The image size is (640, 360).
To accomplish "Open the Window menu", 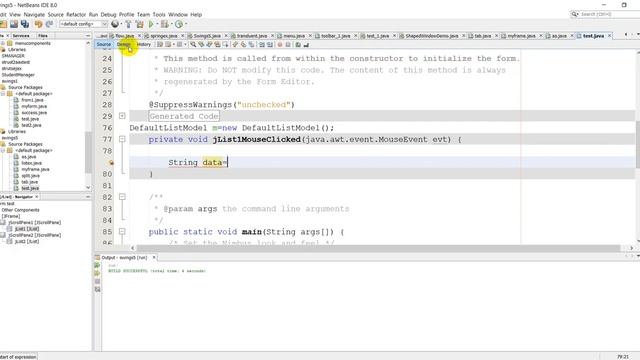I will [178, 14].
